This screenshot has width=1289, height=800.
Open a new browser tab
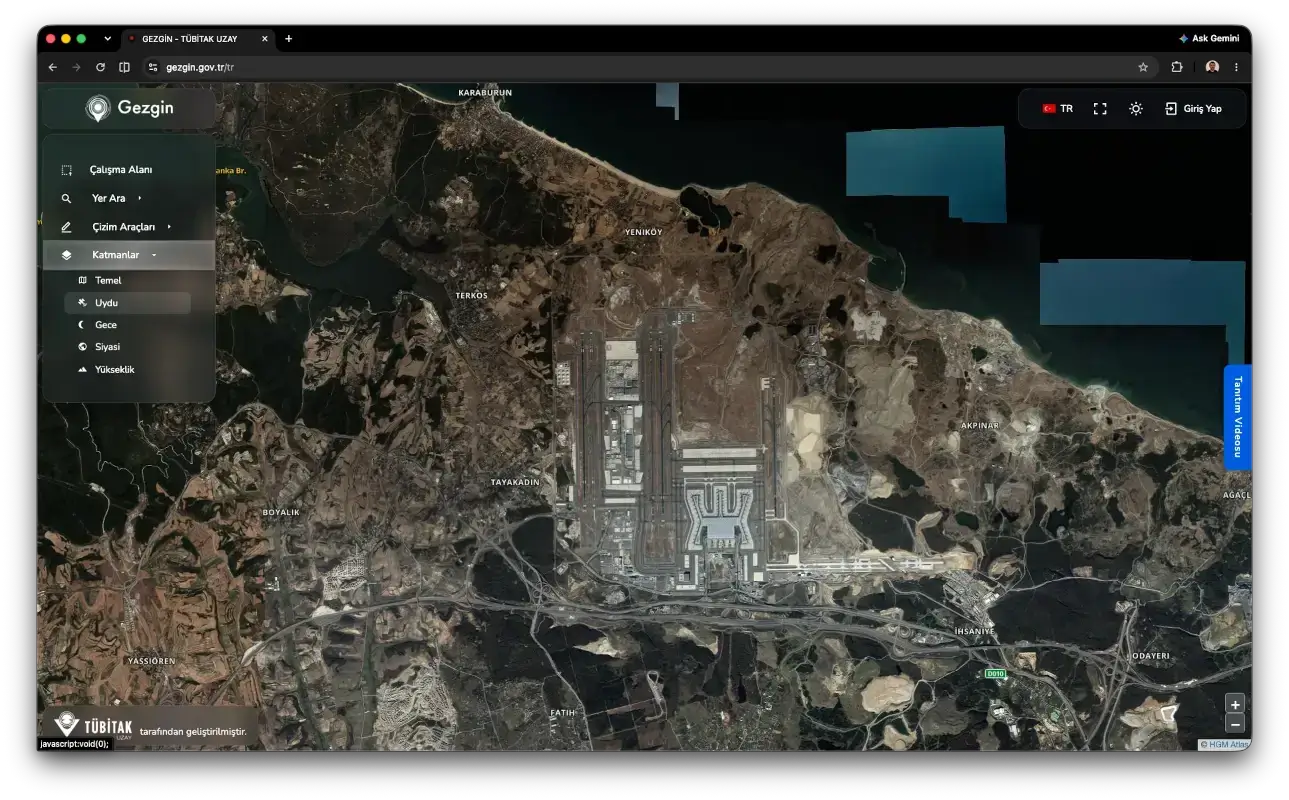tap(289, 39)
